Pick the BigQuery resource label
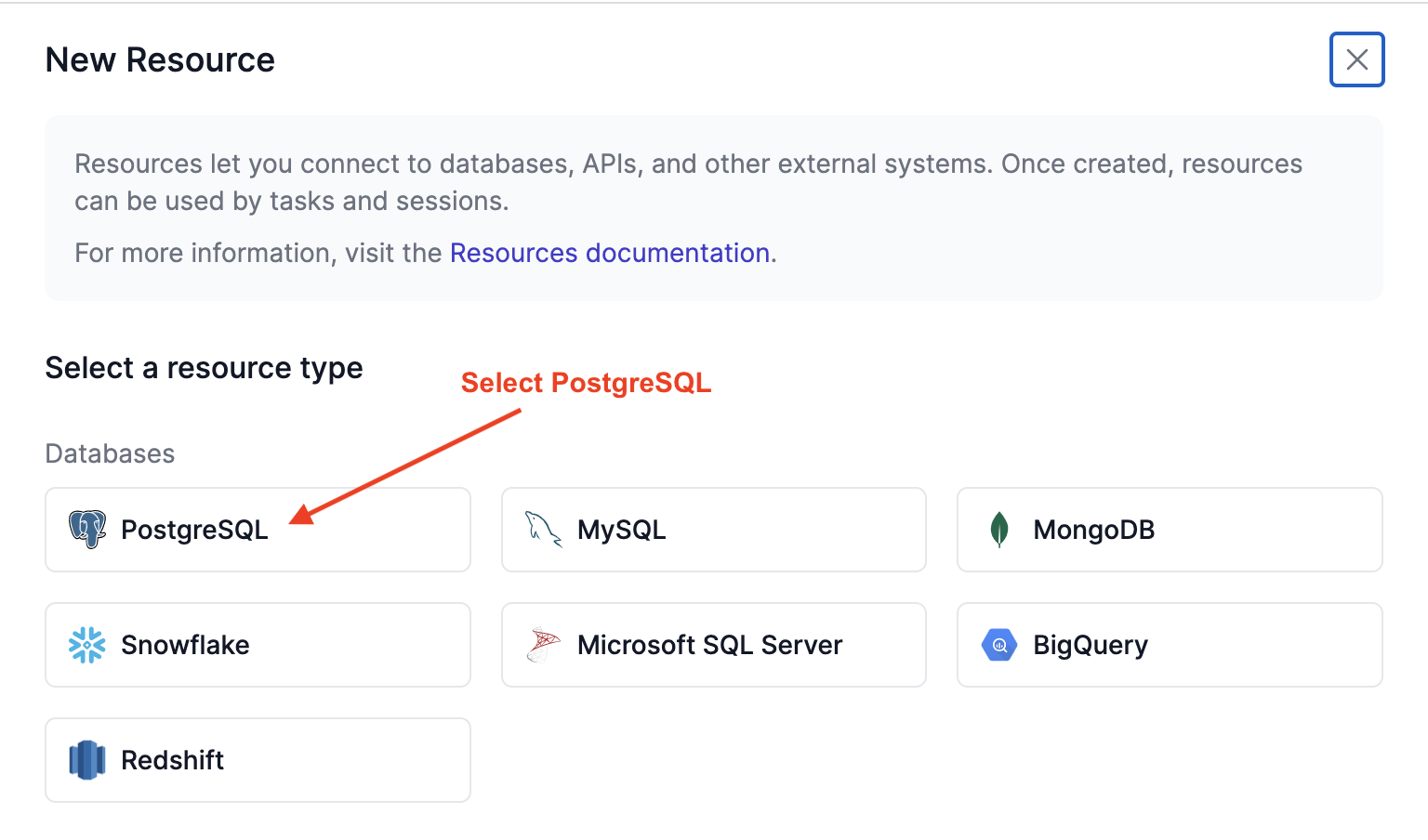The width and height of the screenshot is (1428, 840). coord(1091,645)
